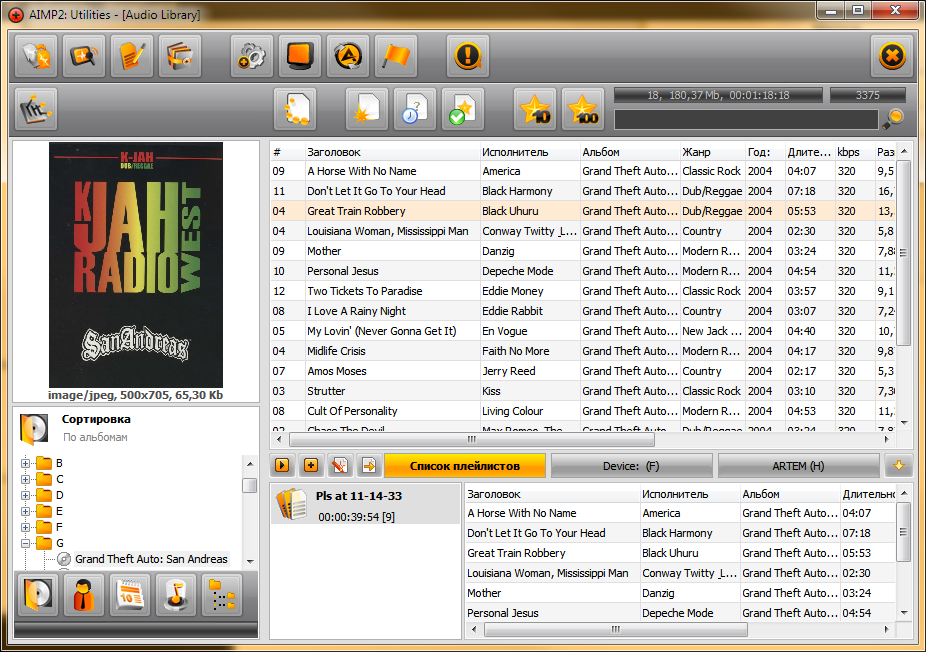Expand the F folder in tree
Viewport: 926px width, 652px height.
click(25, 527)
